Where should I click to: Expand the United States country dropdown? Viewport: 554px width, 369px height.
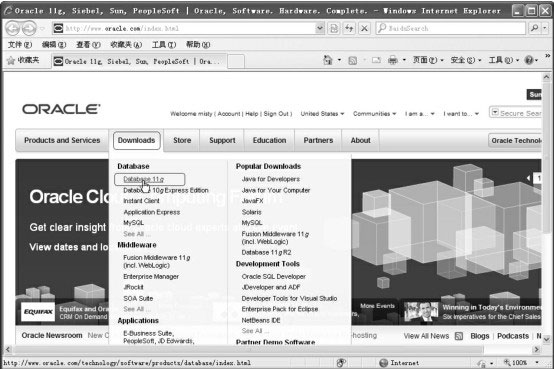click(x=322, y=114)
